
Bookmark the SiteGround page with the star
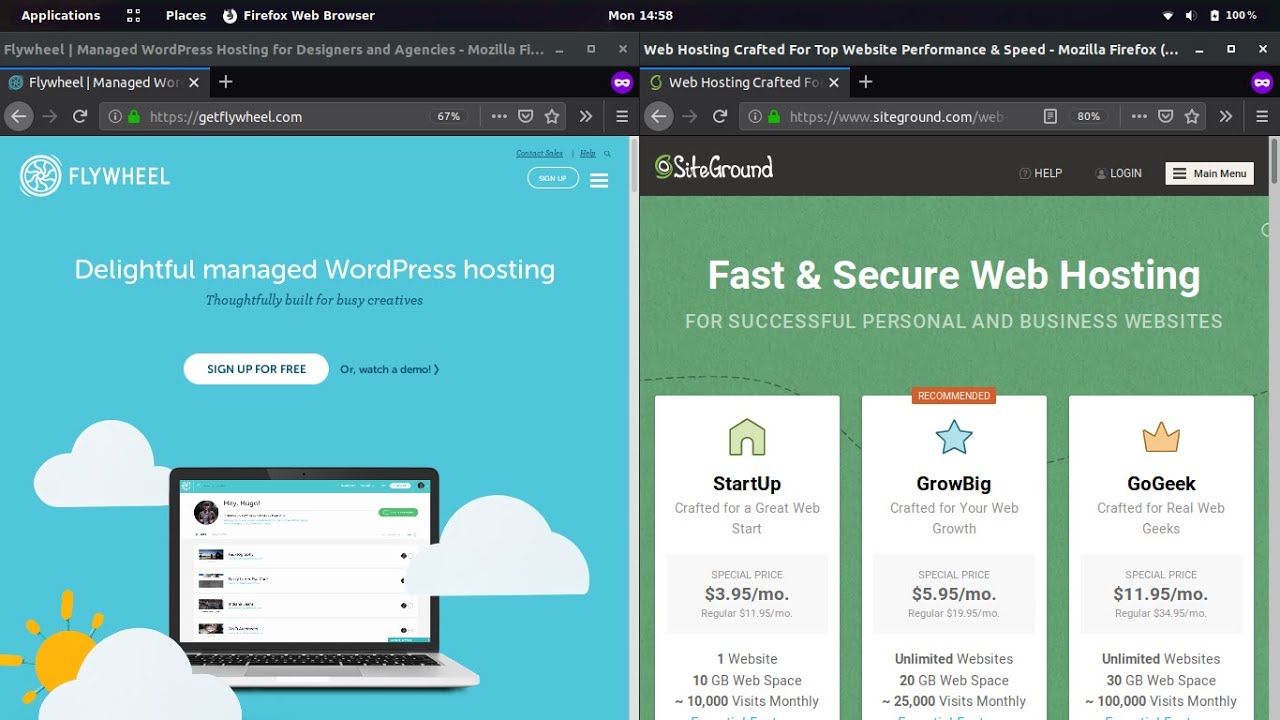point(1192,116)
